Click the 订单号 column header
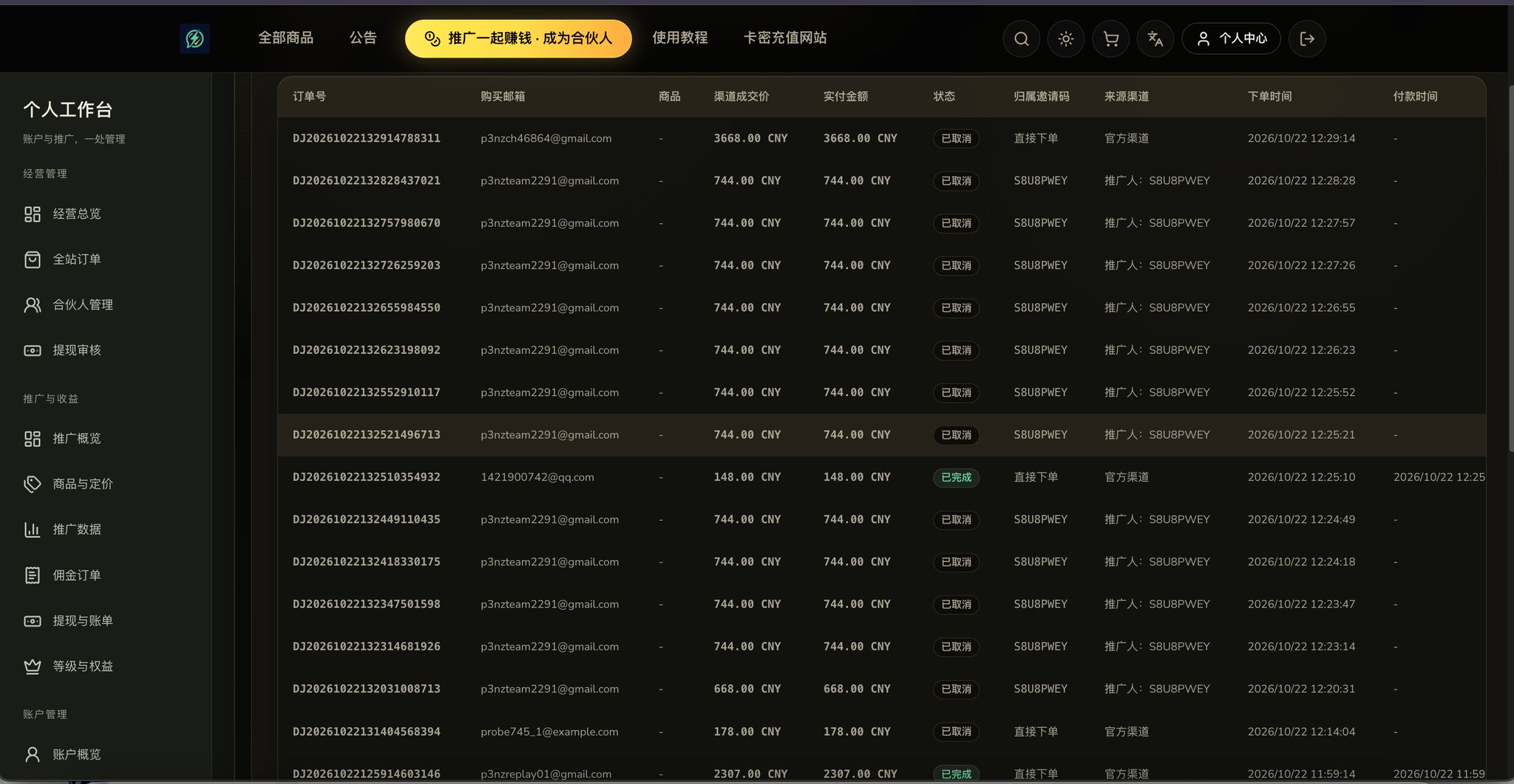The image size is (1514, 784). pyautogui.click(x=309, y=97)
